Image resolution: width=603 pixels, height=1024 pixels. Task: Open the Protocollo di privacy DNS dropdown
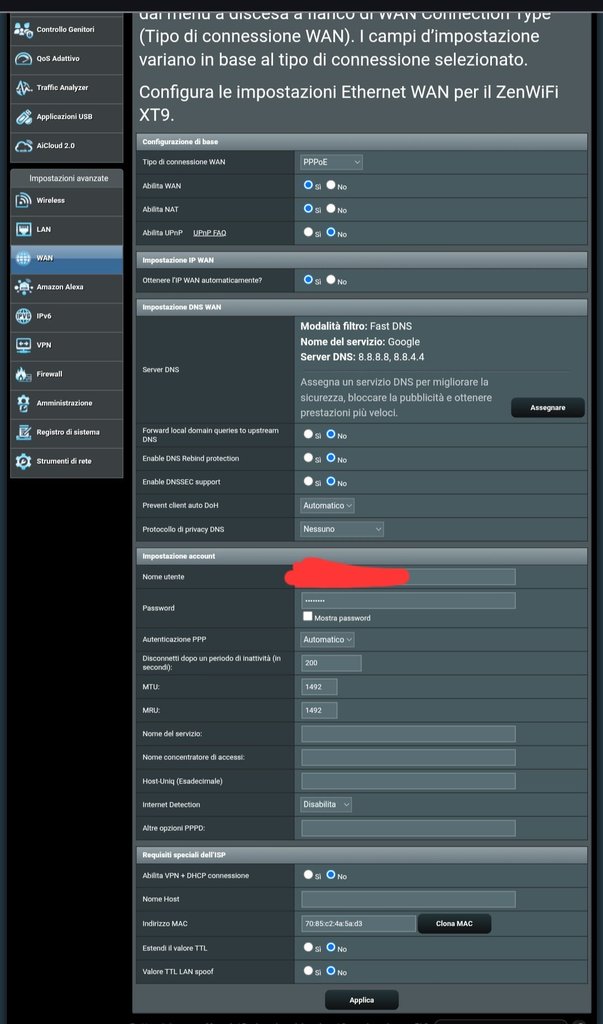pyautogui.click(x=342, y=529)
